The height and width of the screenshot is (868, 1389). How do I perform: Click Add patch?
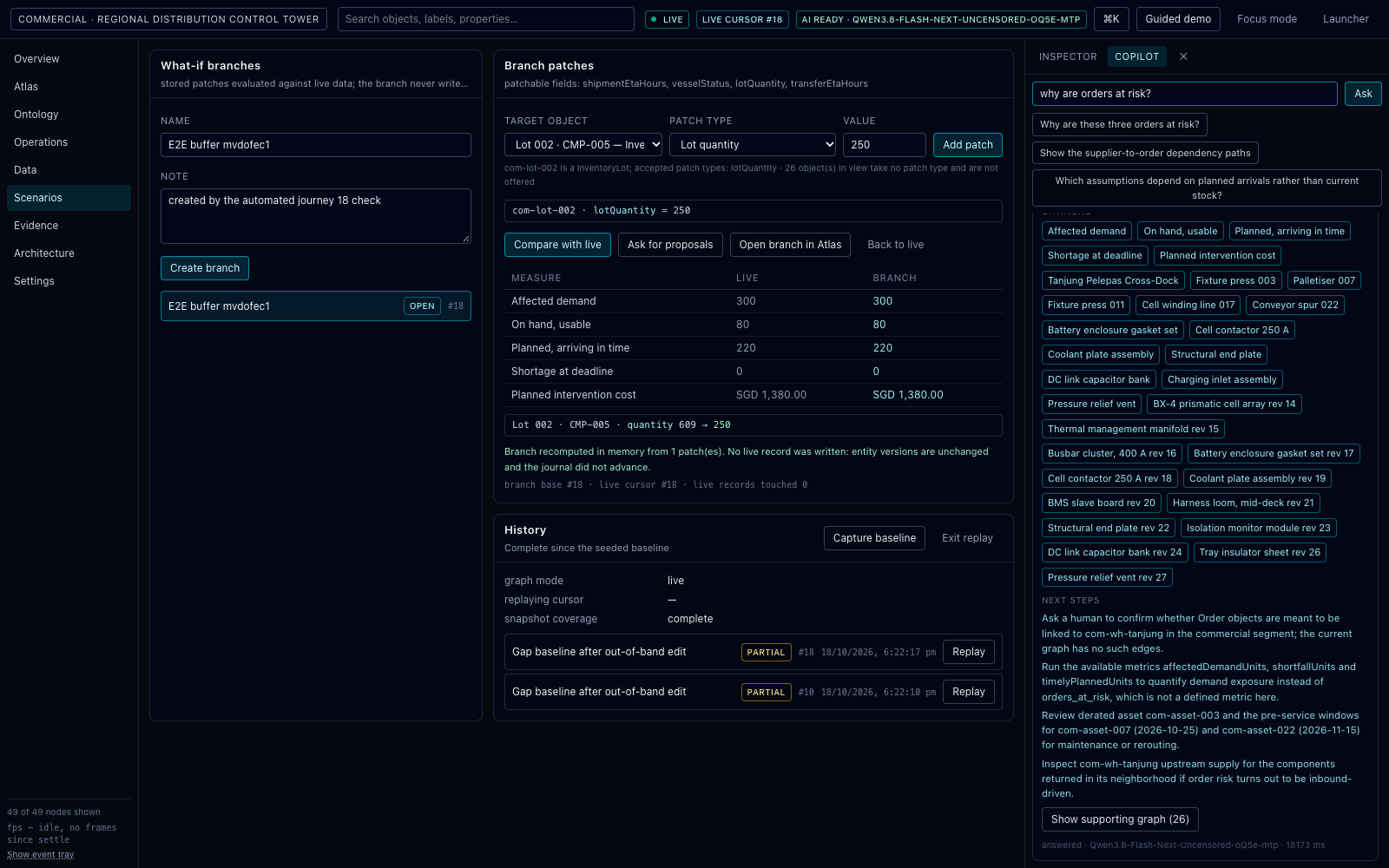(x=968, y=145)
